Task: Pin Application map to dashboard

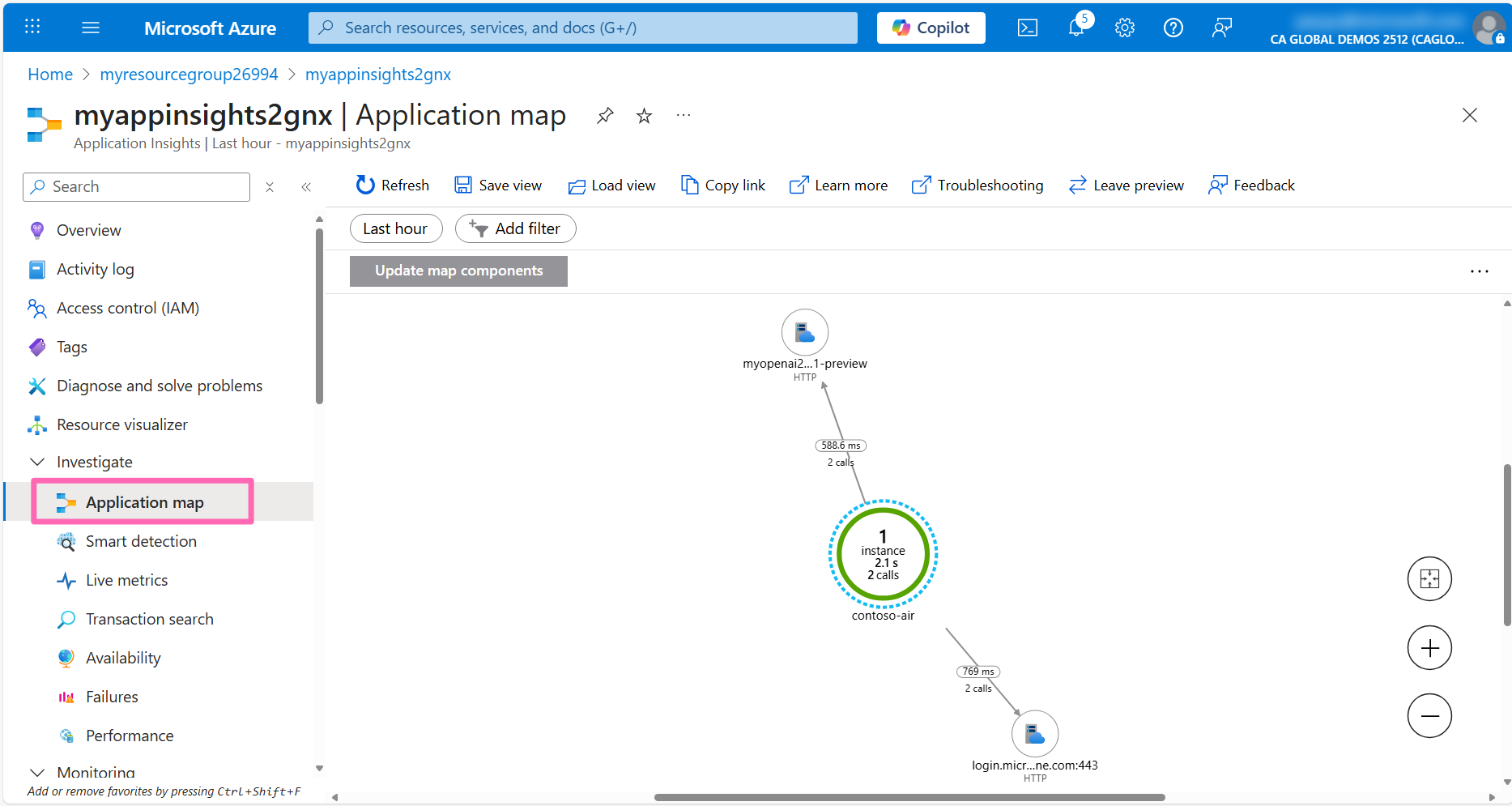Action: tap(604, 115)
